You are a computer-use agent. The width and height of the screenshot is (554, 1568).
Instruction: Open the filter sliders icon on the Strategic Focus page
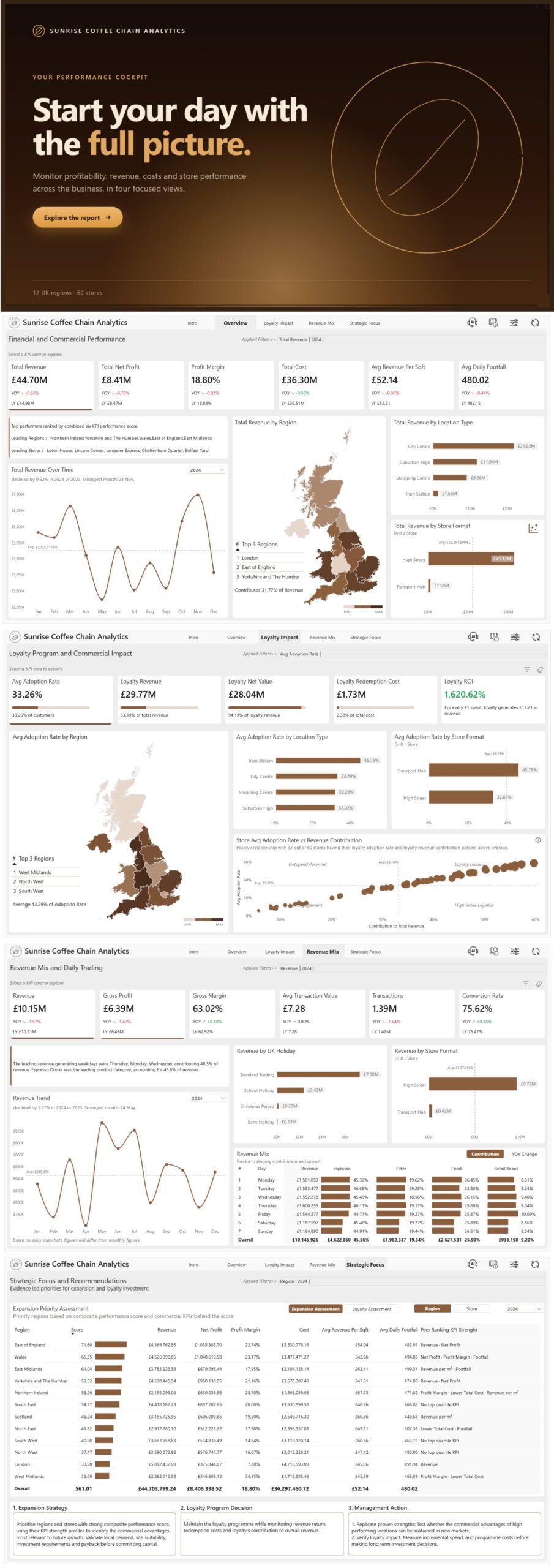[x=515, y=1264]
